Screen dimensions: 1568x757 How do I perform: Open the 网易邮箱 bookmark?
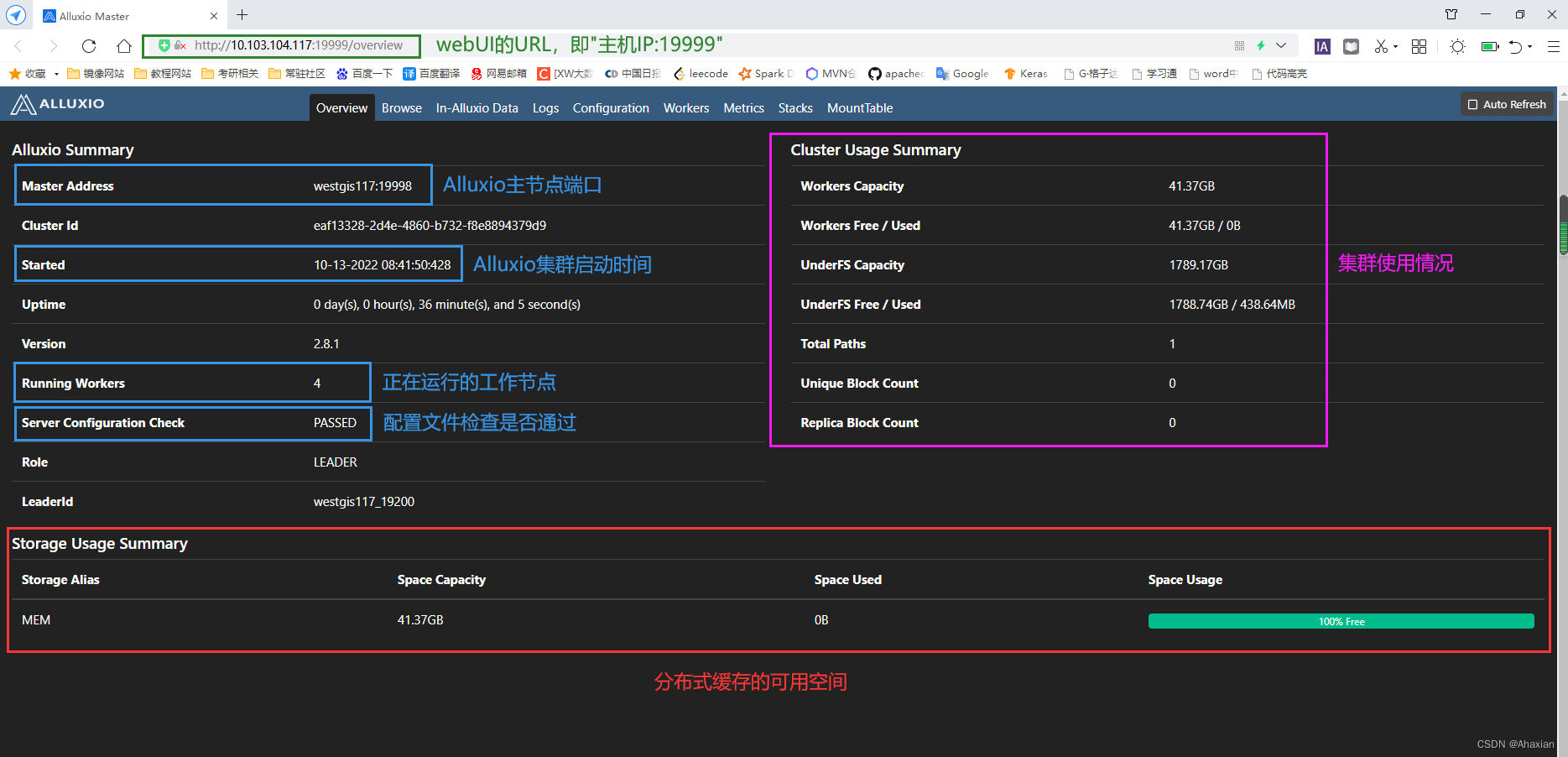(498, 74)
